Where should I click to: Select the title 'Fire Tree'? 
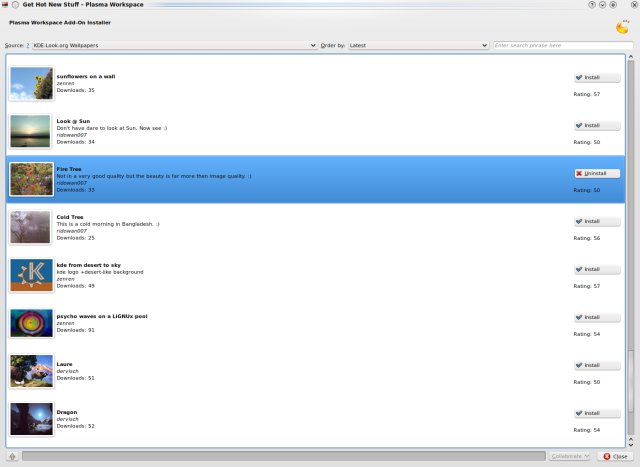69,169
